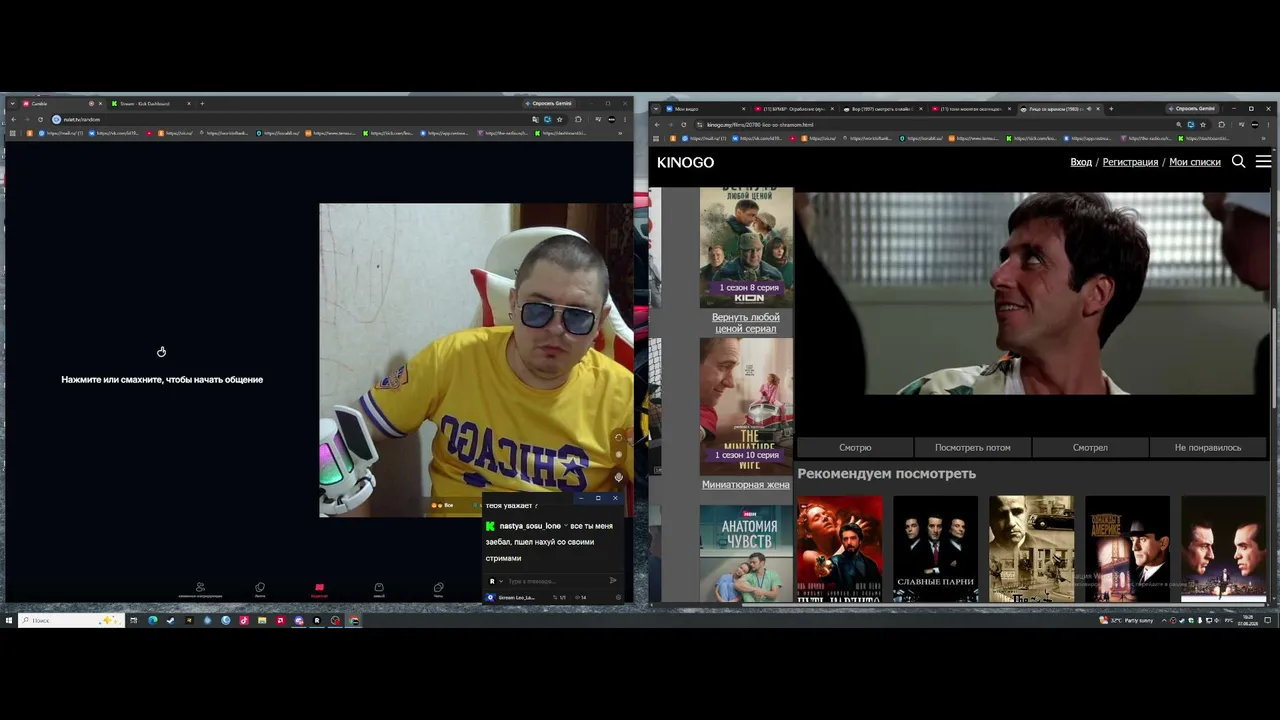Open the Анатомия чувств poster
This screenshot has height=720, width=1280.
pos(746,553)
